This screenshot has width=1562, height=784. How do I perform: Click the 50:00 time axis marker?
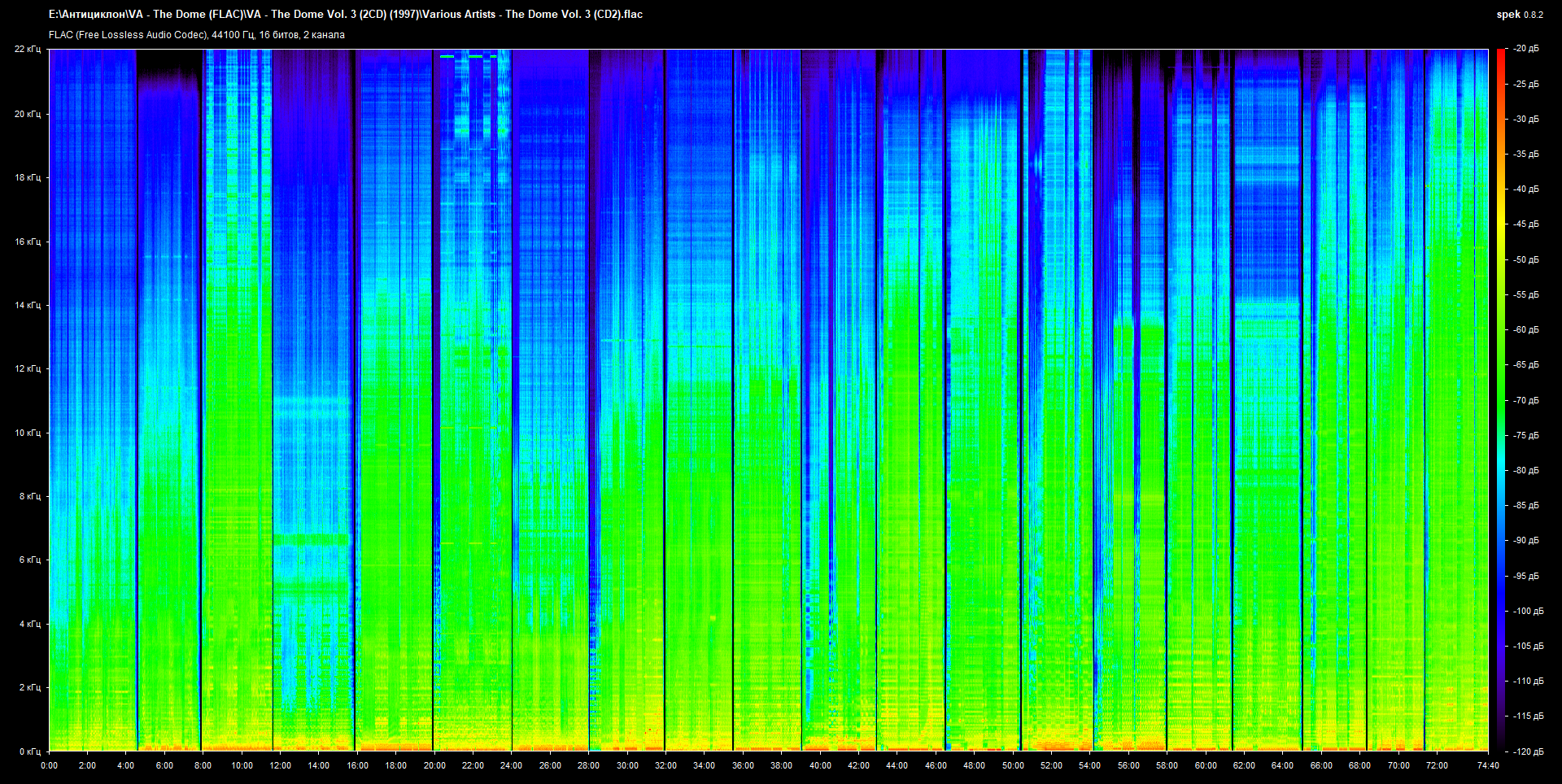click(1013, 765)
